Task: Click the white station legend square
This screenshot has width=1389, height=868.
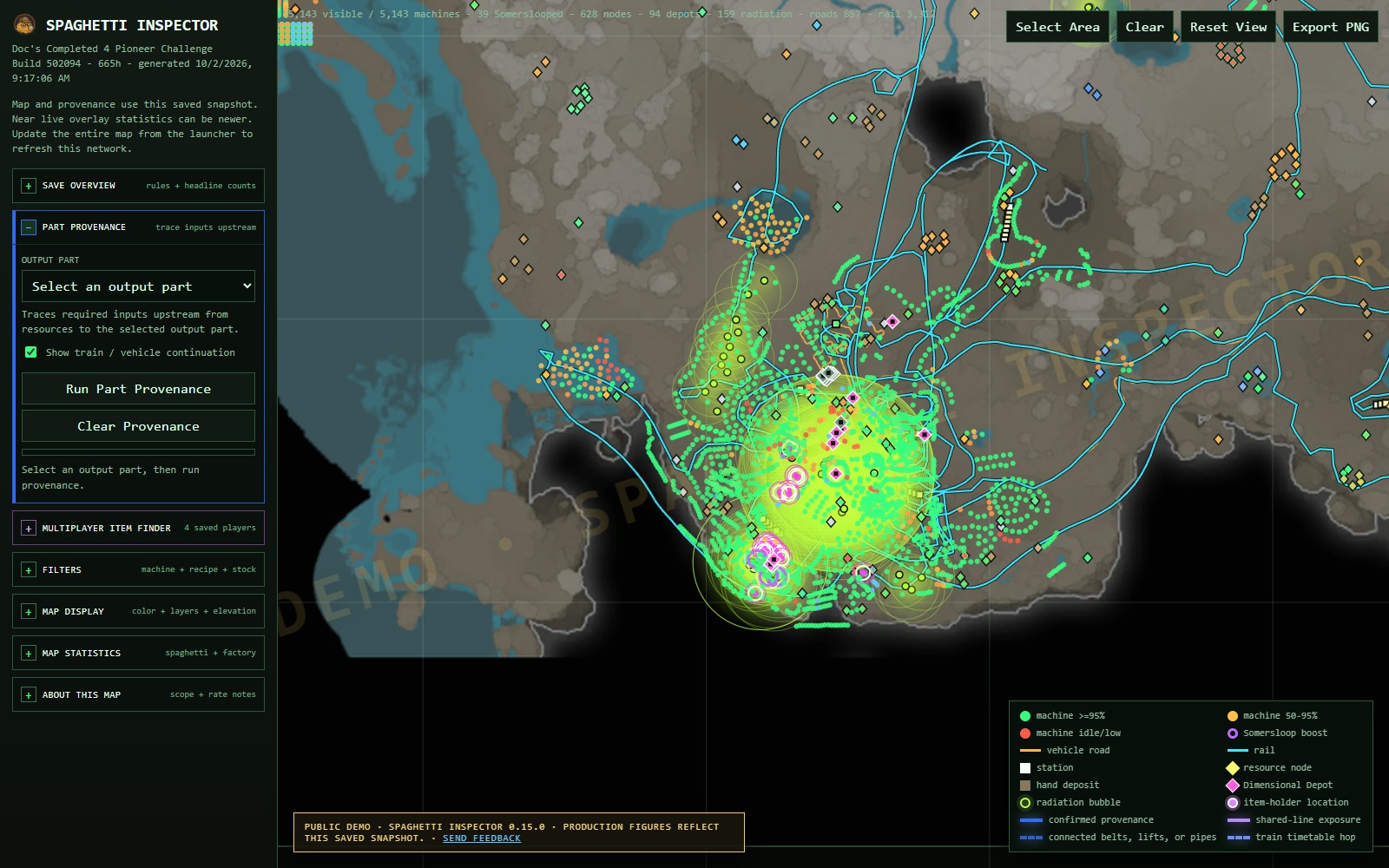Action: click(1025, 768)
